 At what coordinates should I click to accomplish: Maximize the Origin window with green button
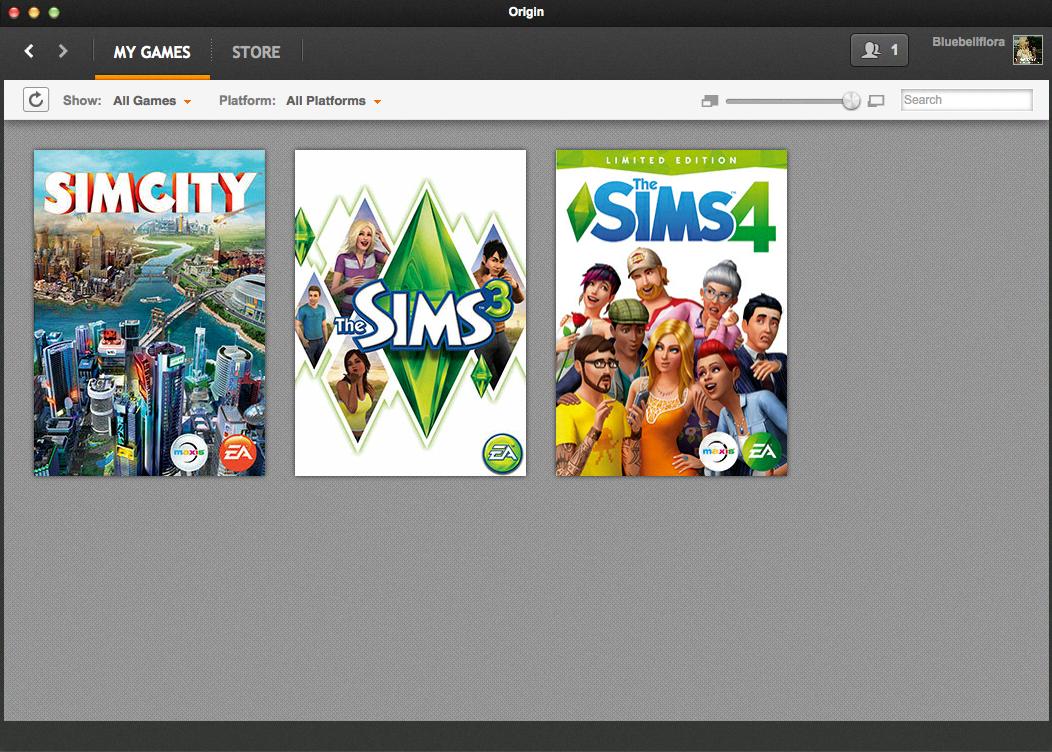coord(54,12)
